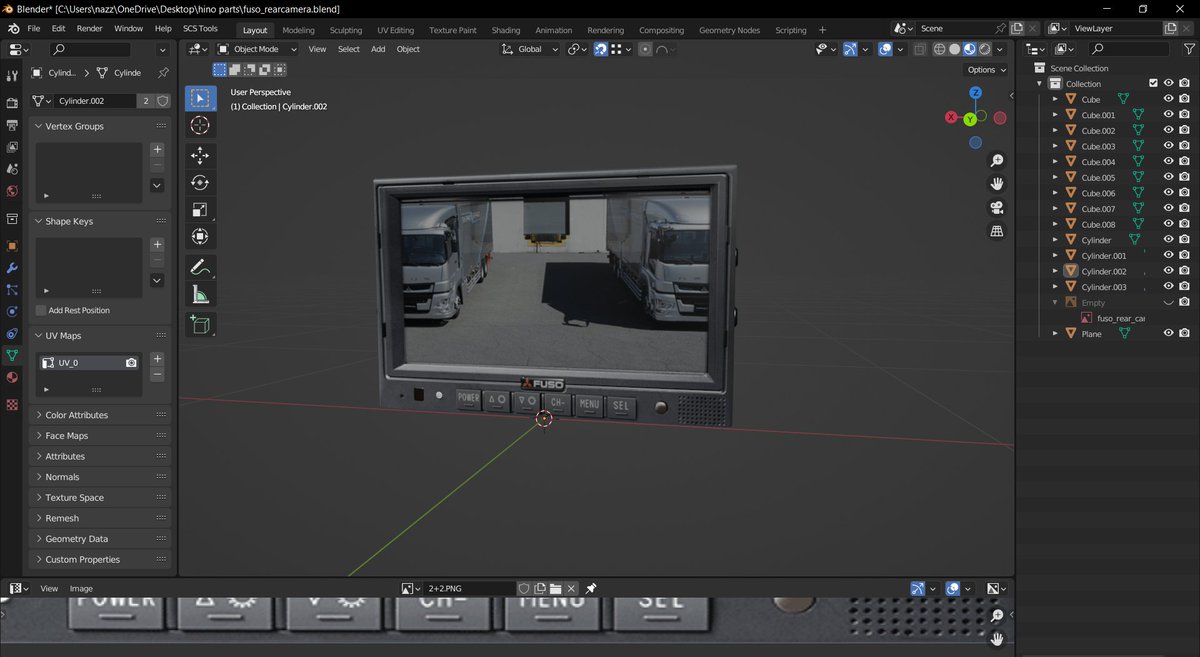Open the shading options dropdown arrow

tap(1002, 49)
